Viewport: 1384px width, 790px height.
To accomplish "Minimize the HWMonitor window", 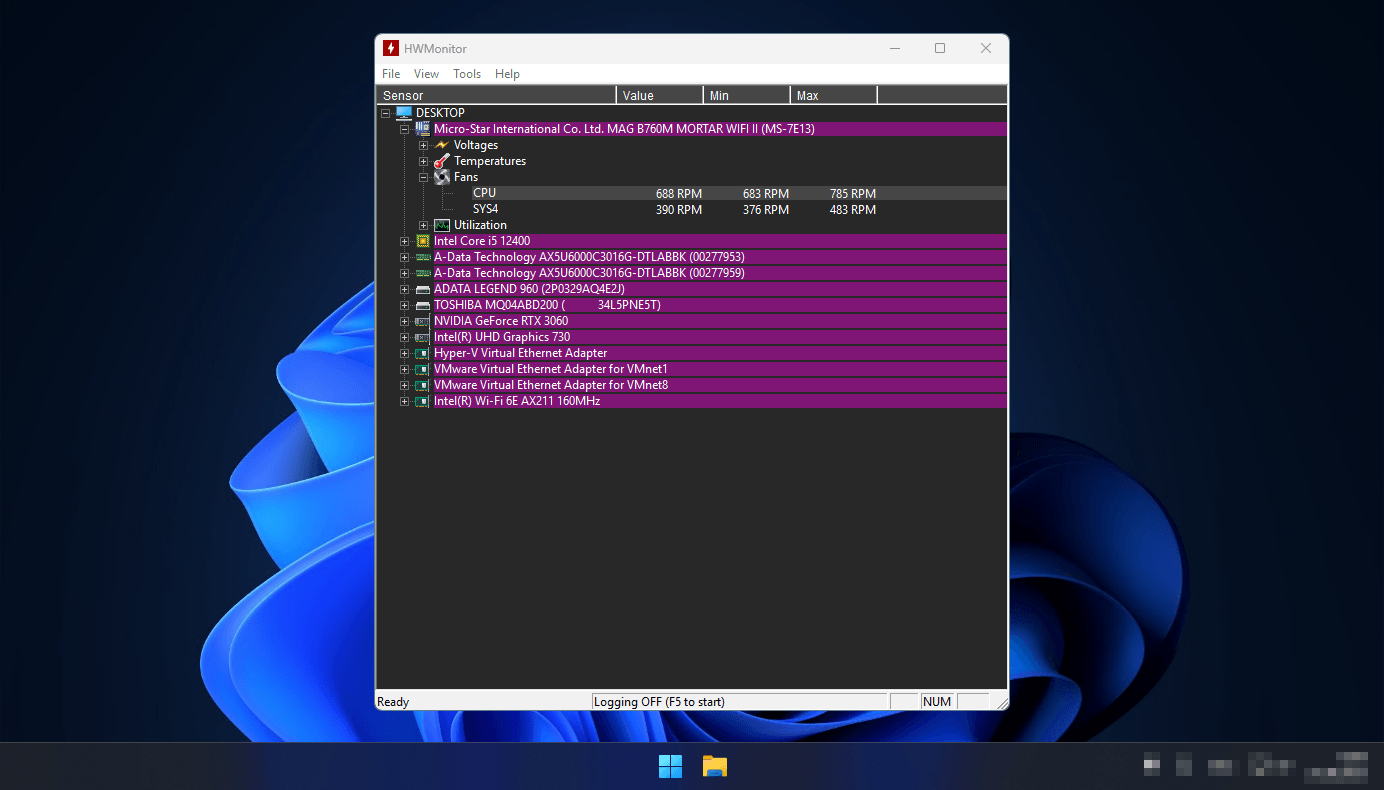I will pos(894,48).
